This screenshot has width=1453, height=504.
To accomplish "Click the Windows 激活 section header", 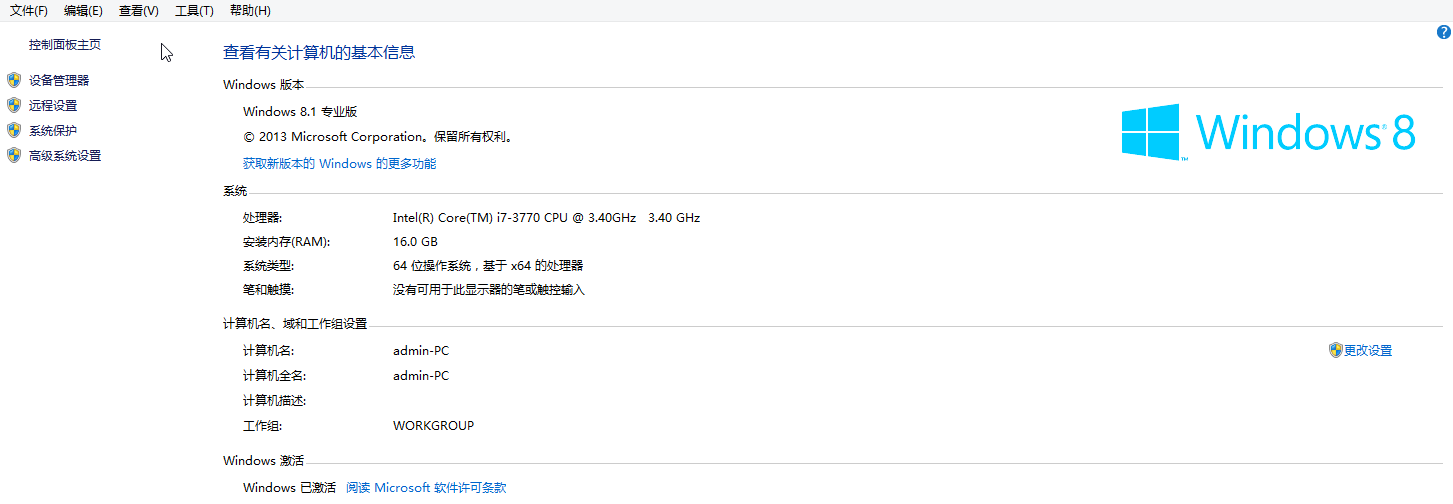I will click(x=263, y=461).
